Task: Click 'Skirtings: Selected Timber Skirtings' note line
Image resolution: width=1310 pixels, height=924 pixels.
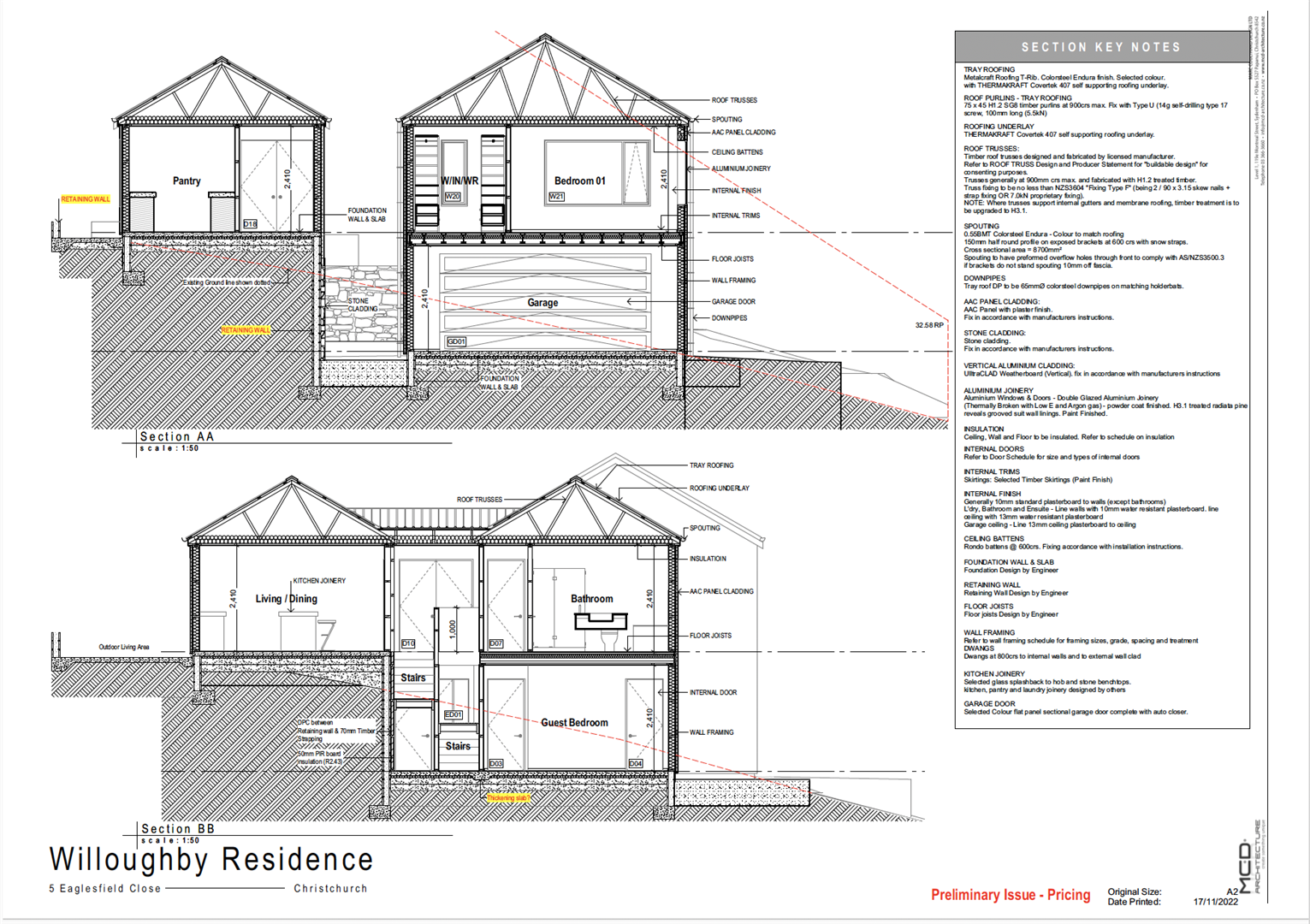Action: pyautogui.click(x=1038, y=480)
